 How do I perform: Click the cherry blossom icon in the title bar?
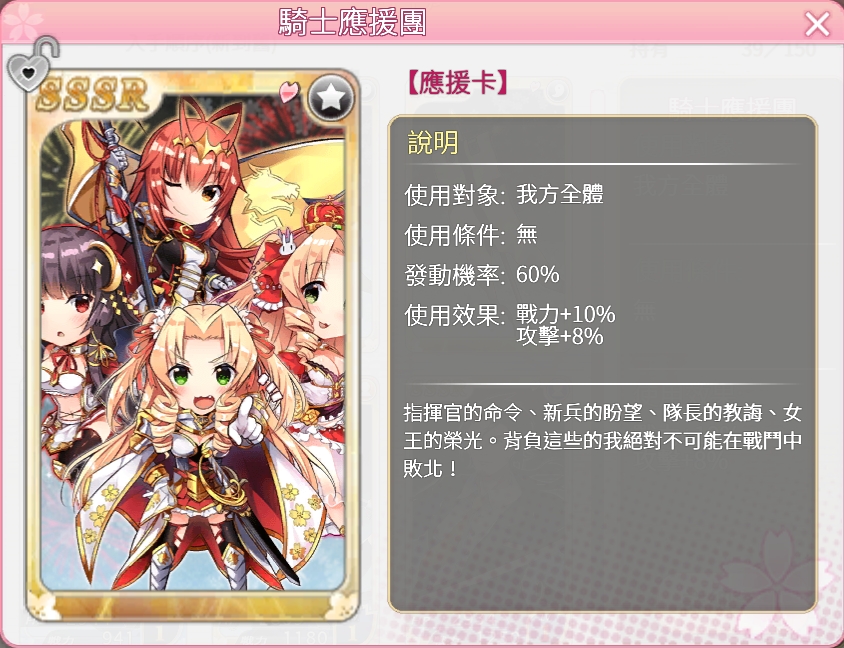[x=22, y=22]
